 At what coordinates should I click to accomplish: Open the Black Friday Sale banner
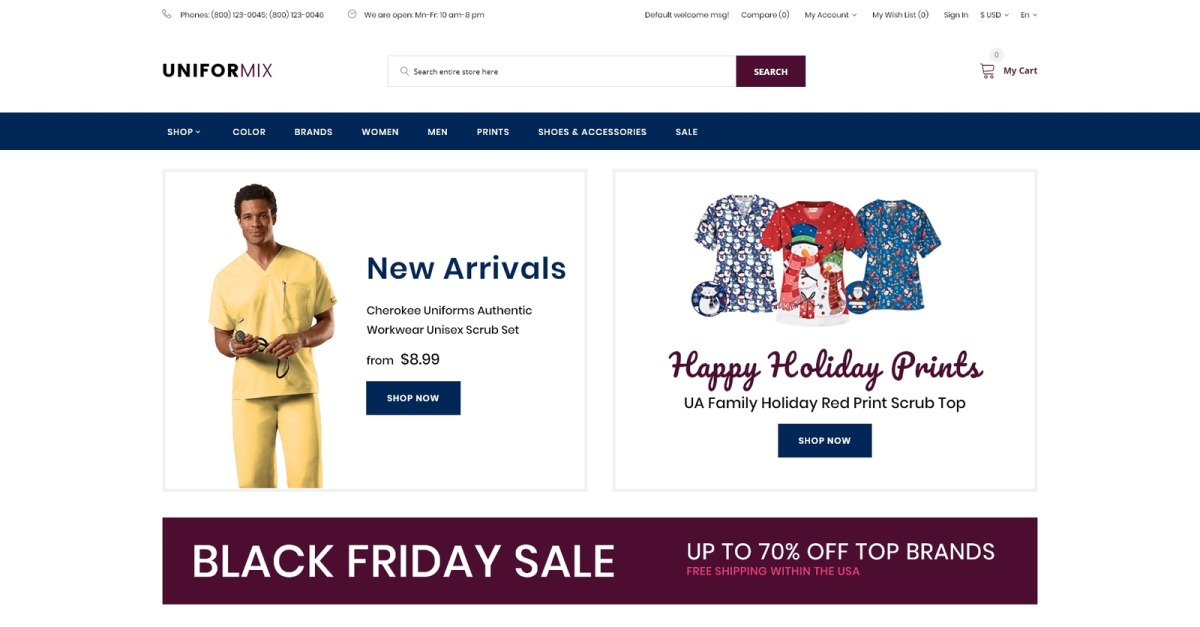(x=600, y=561)
